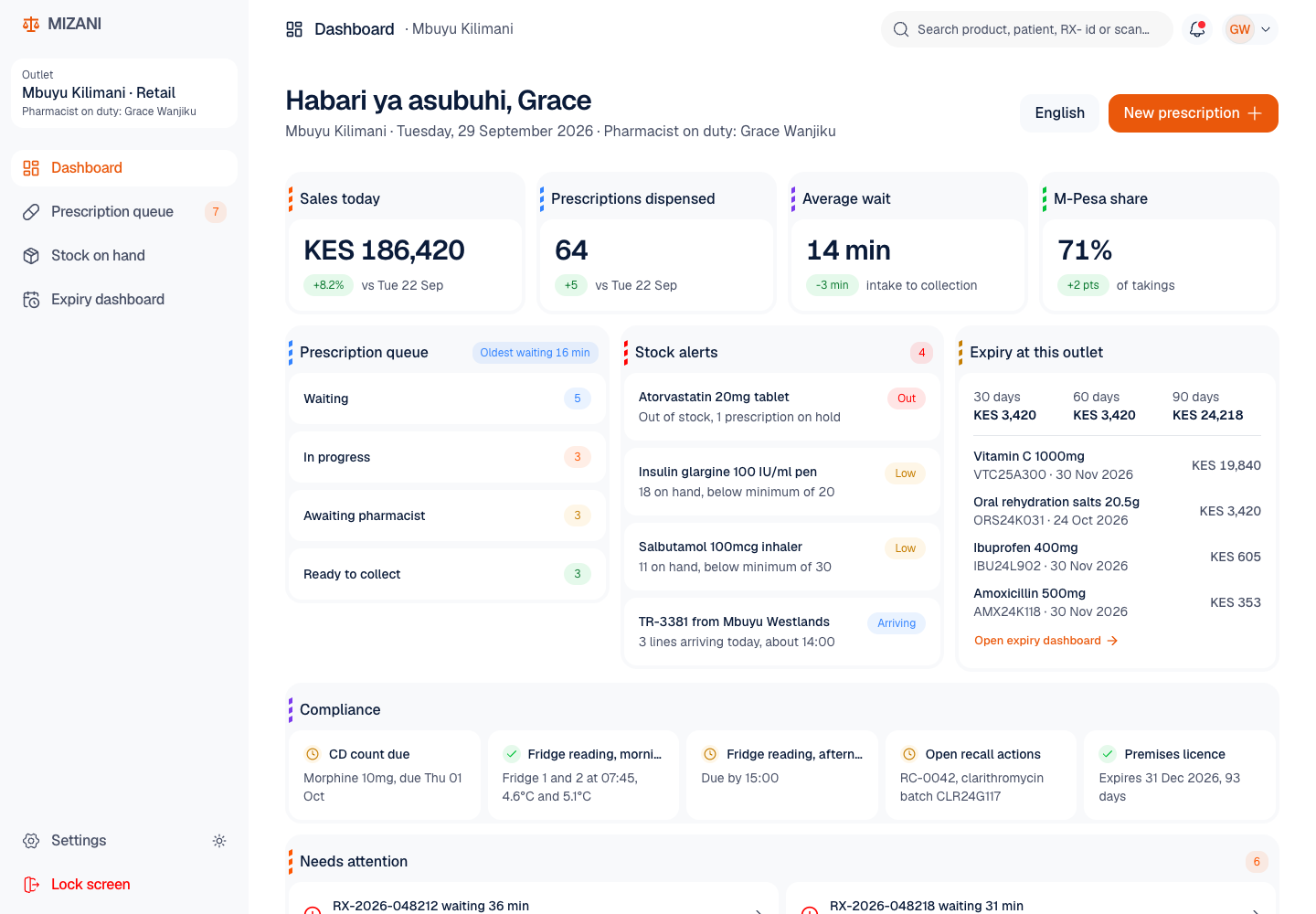This screenshot has height=914, width=1316.
Task: Click the Dashboard grid icon in sidebar
Action: tap(31, 168)
